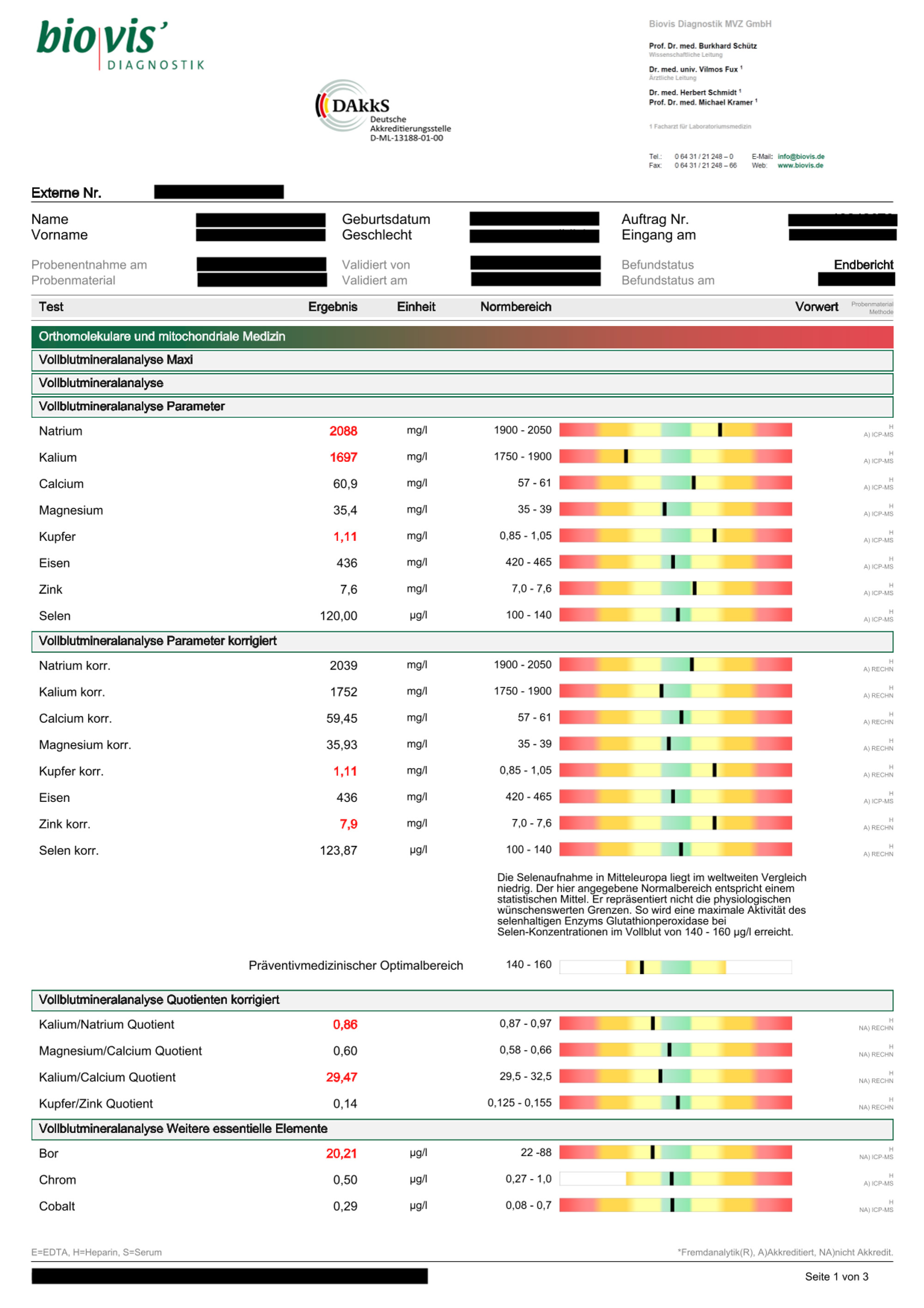
Task: Select the red Natrium result 2088
Action: 343,431
